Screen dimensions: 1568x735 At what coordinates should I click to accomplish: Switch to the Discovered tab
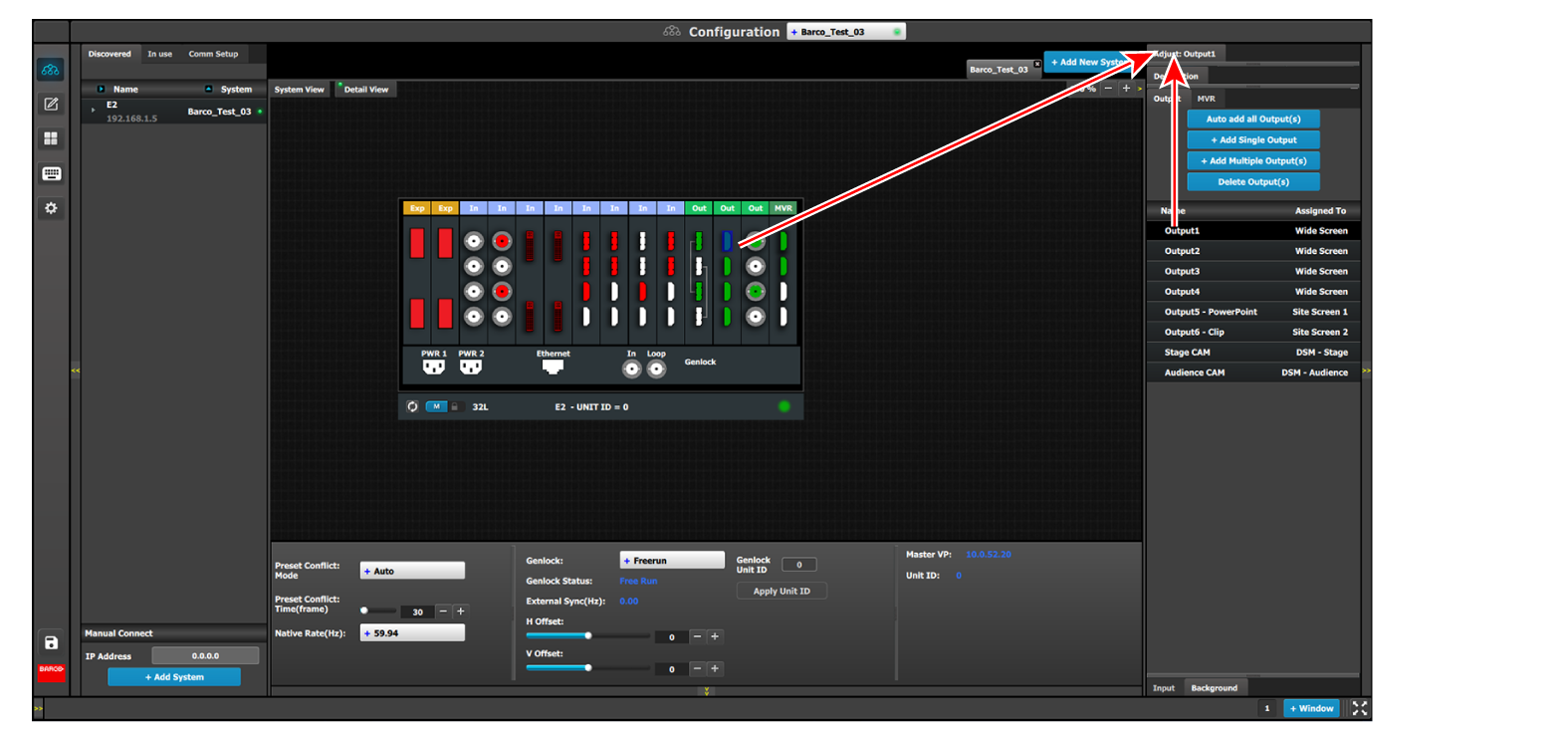point(110,54)
